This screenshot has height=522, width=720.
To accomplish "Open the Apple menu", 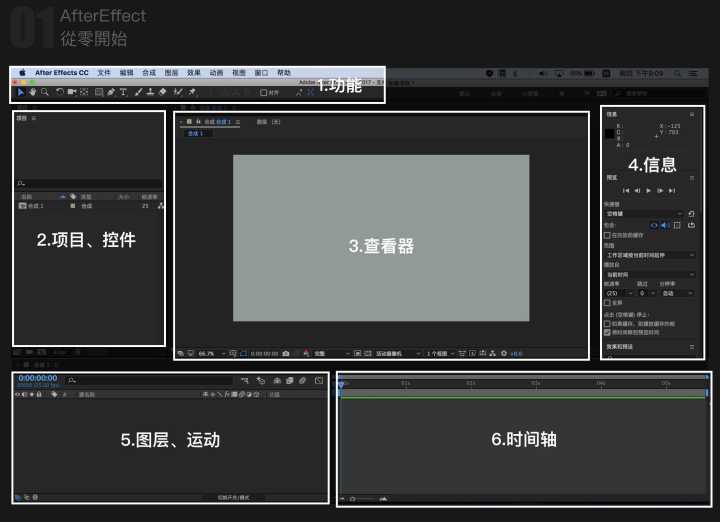I will tap(22, 73).
